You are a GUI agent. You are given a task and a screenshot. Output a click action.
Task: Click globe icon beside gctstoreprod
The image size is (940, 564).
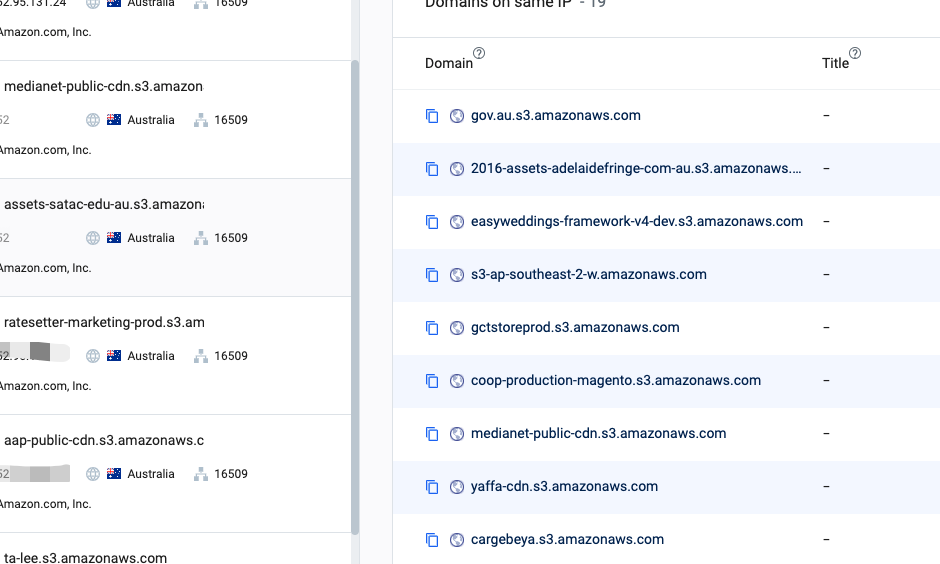point(457,328)
